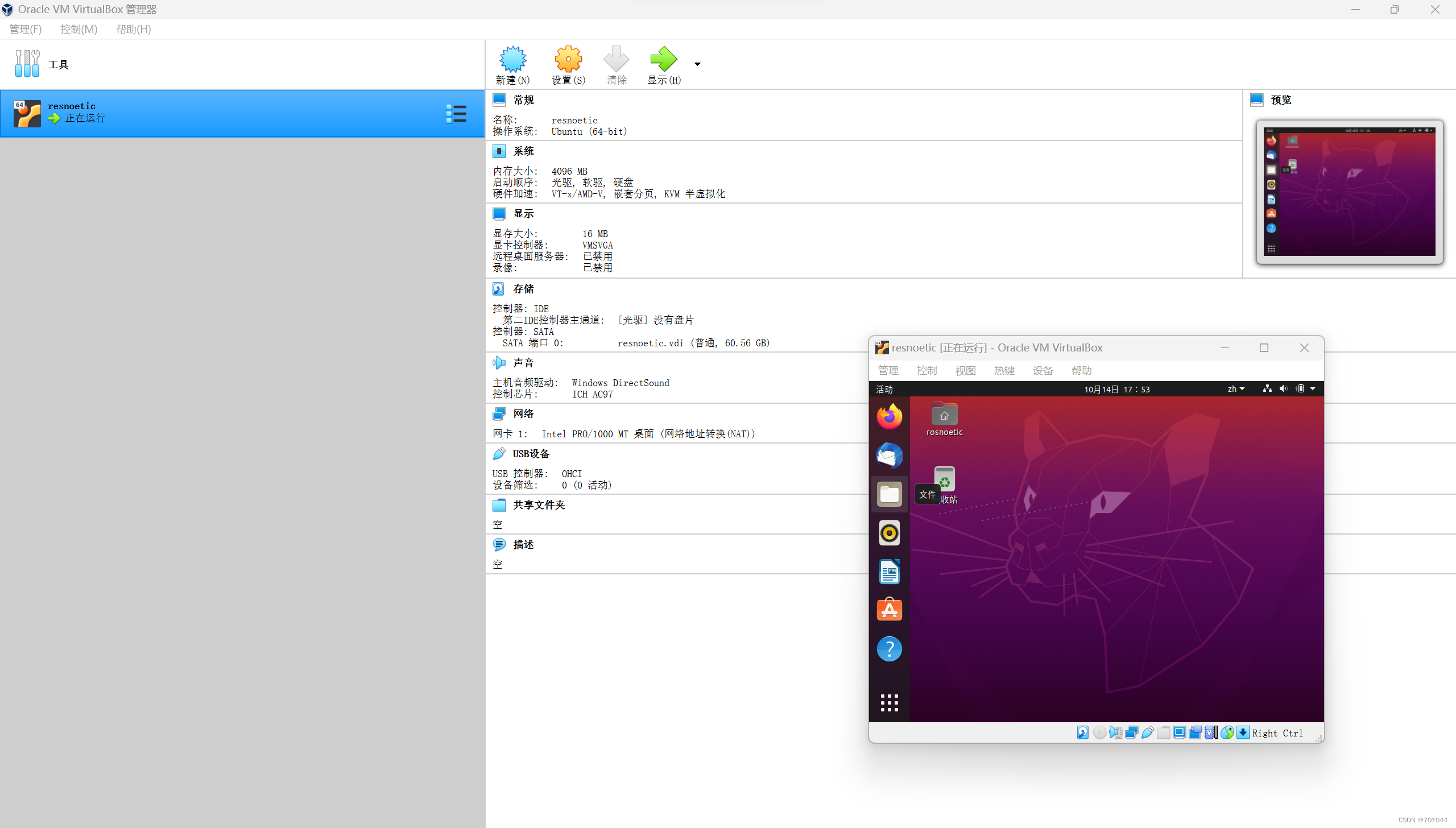Open the Ubuntu system status menu arrow
The image size is (1456, 828).
[1313, 389]
